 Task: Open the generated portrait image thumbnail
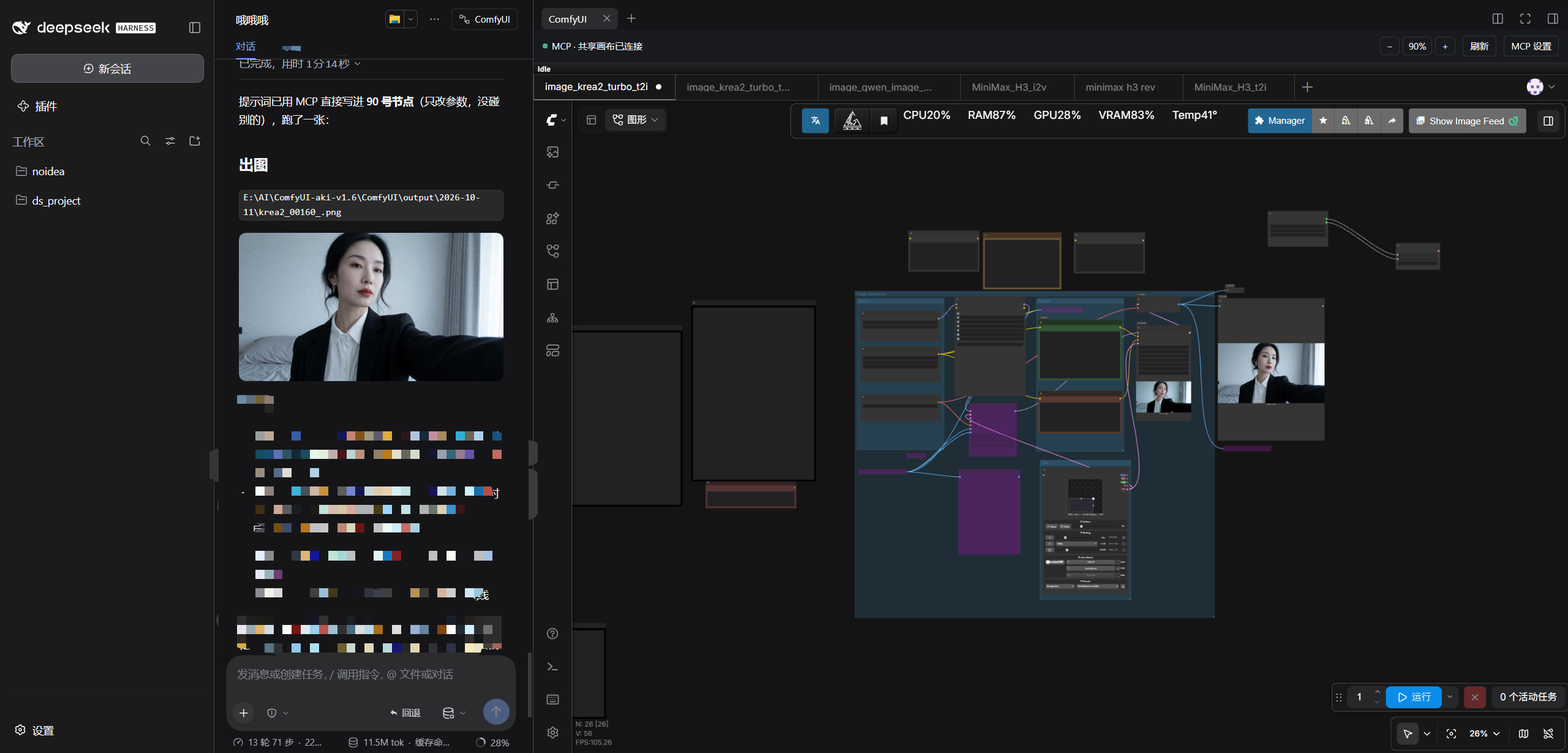[x=371, y=306]
